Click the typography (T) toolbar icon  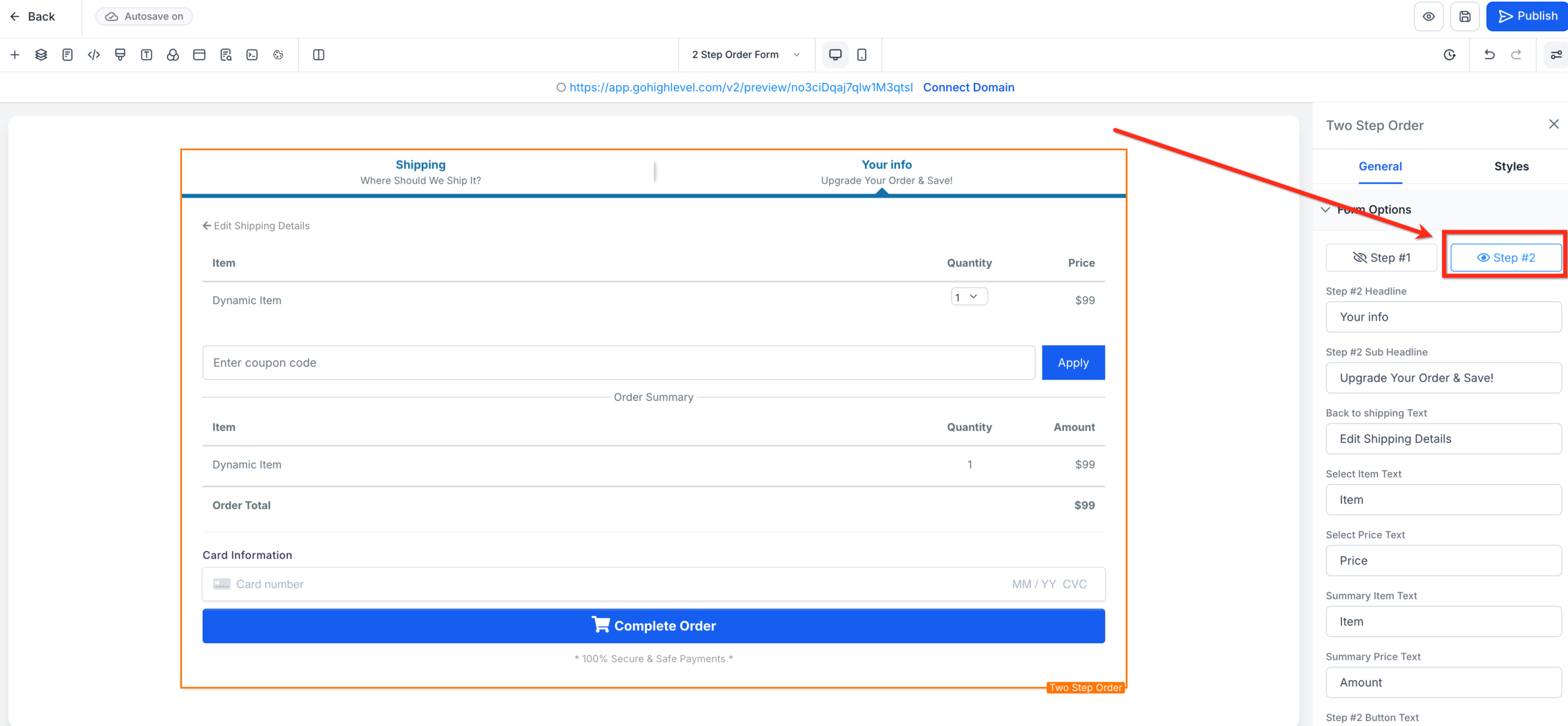(146, 54)
